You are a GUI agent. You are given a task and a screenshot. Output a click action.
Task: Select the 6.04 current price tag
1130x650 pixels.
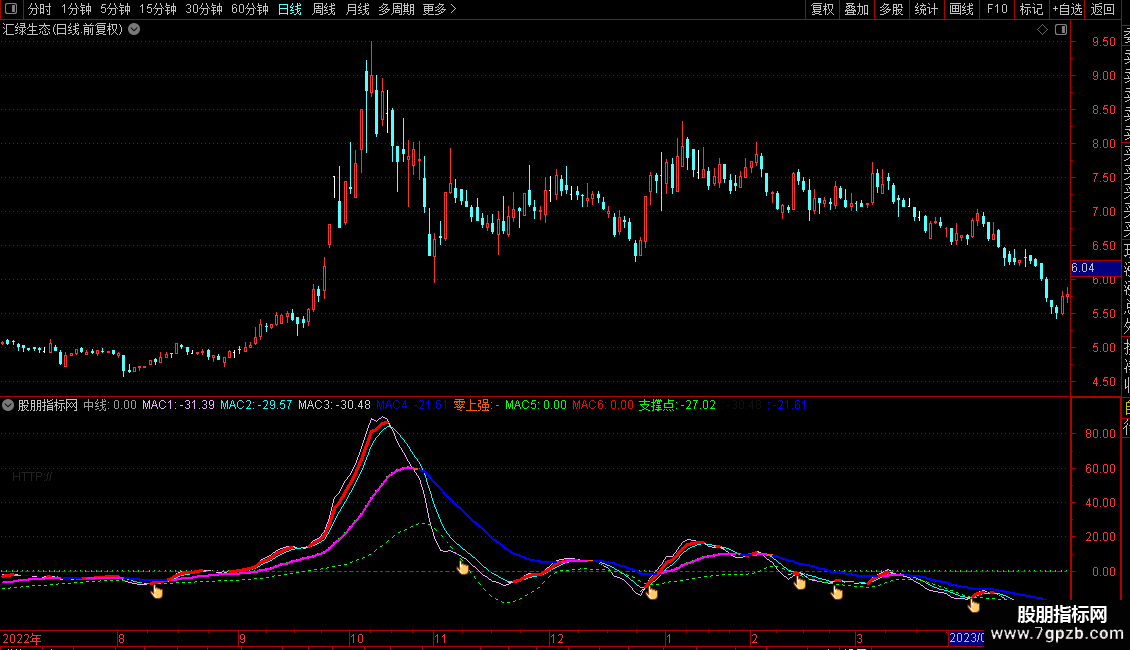coord(1095,268)
